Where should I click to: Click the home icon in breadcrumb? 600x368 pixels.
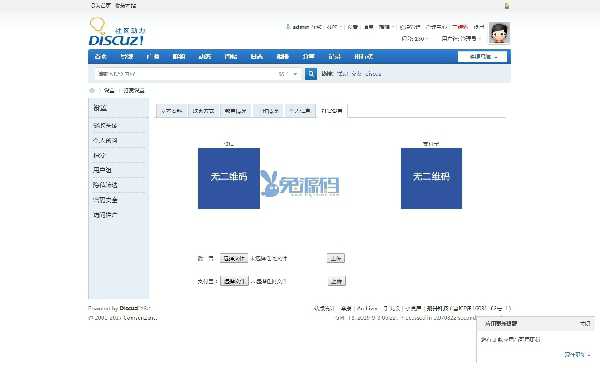(x=92, y=91)
